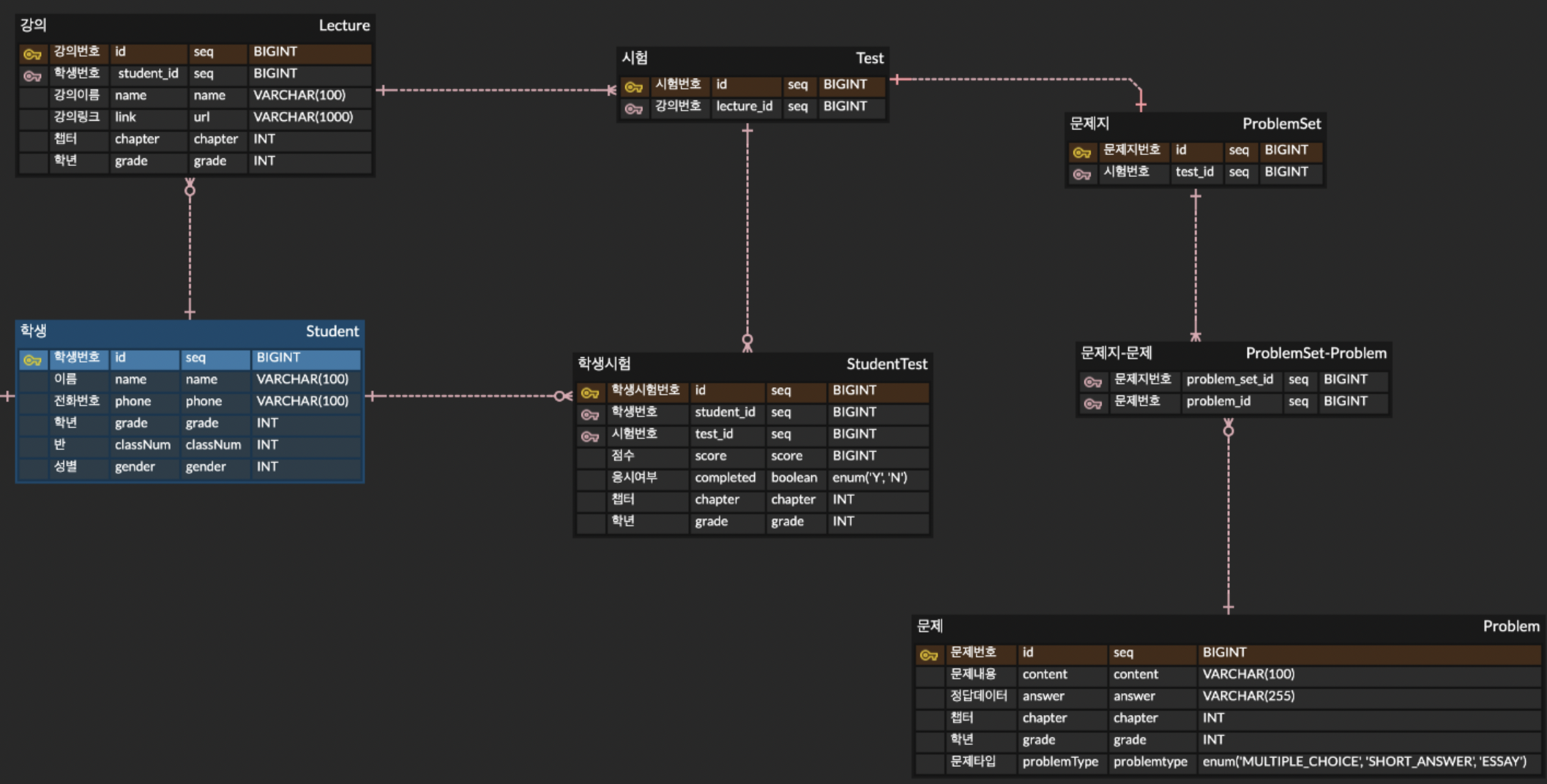The image size is (1547, 784).
Task: Click the ProblemSet-Problem table title
Action: (1315, 353)
